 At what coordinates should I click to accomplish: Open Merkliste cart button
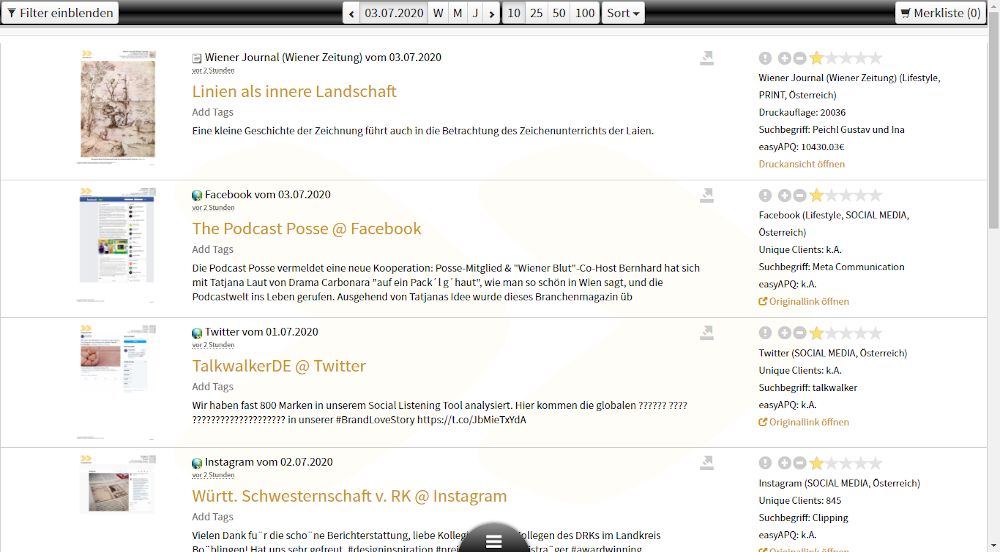[x=941, y=13]
